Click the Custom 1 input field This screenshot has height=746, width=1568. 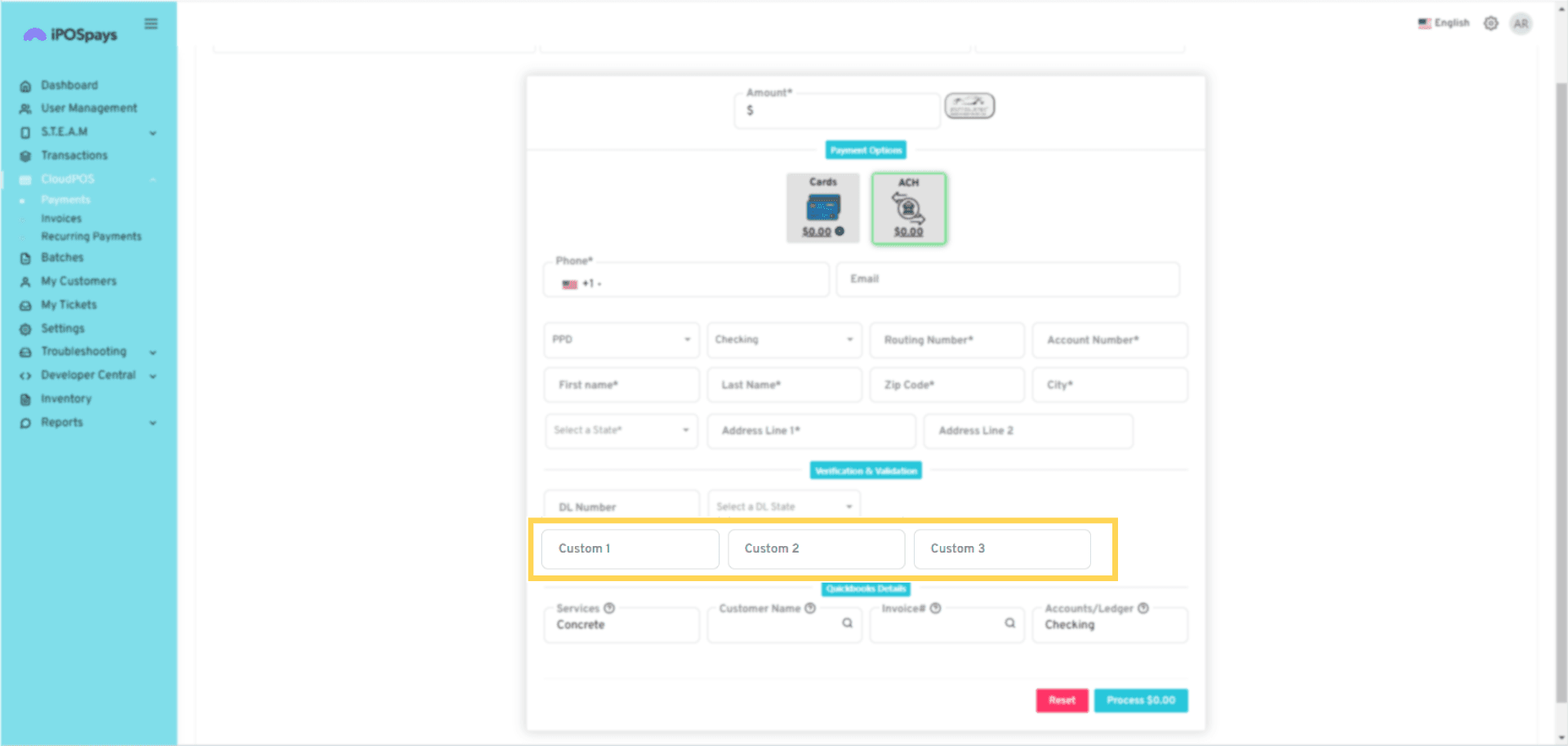tap(630, 549)
